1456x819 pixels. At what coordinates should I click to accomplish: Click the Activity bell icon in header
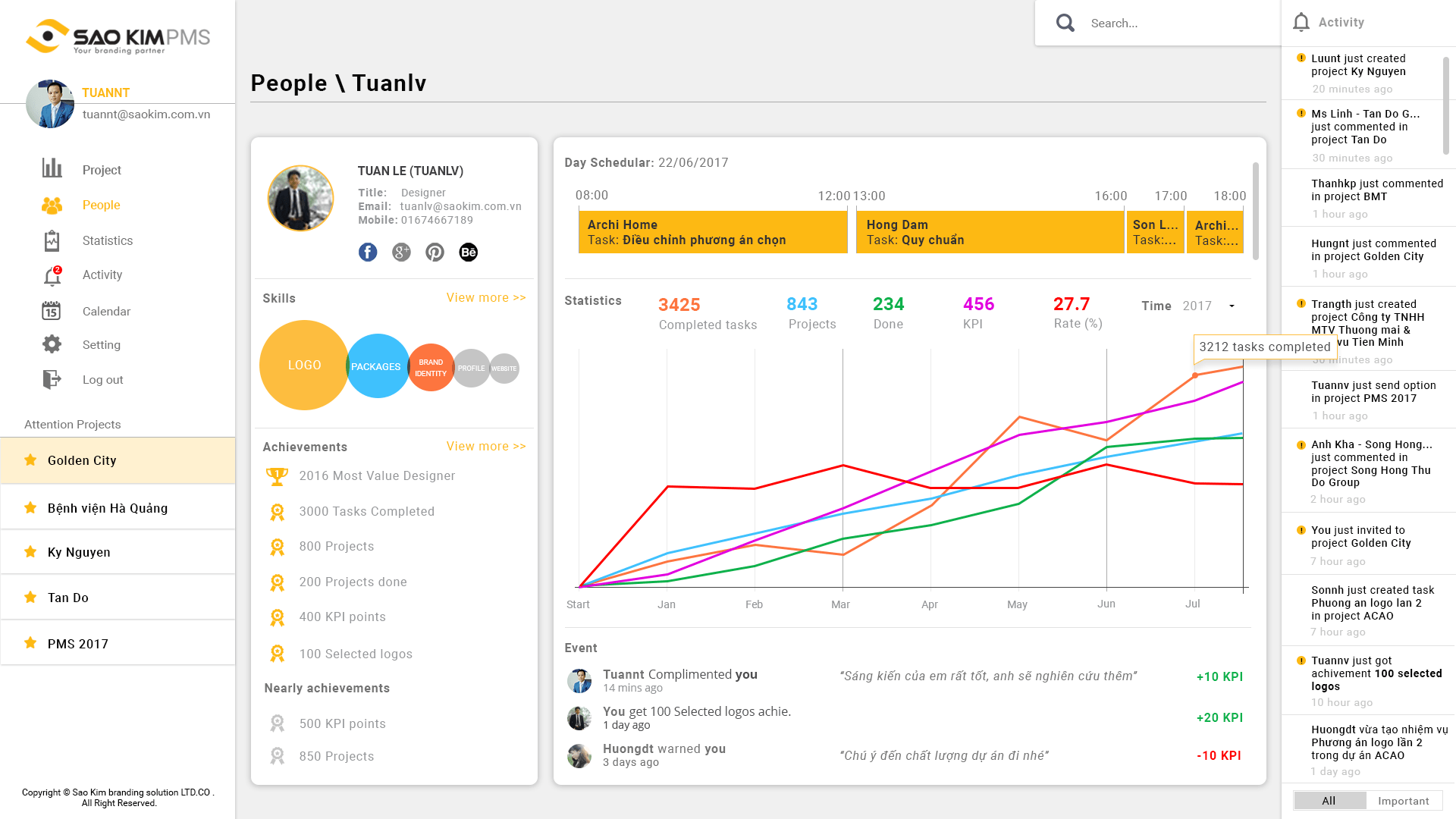[1301, 23]
